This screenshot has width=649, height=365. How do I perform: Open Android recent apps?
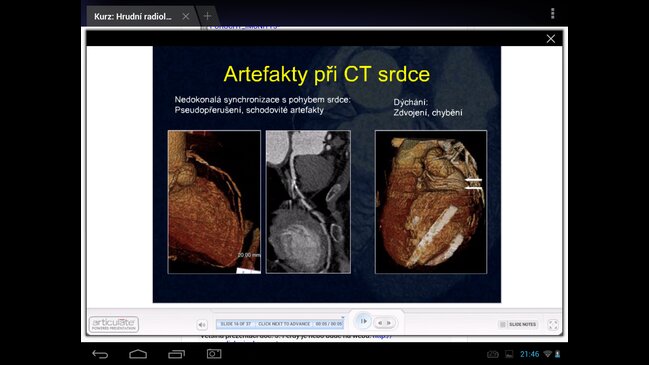coord(176,354)
